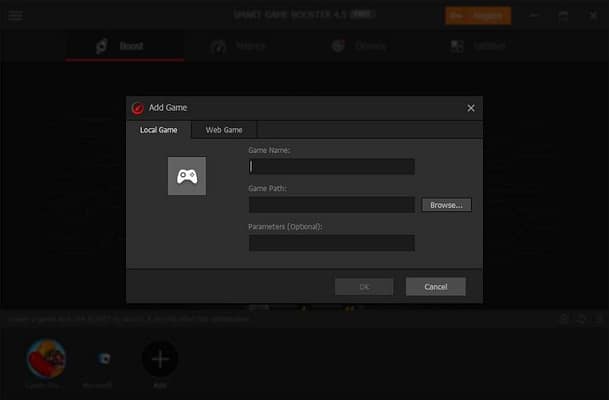Click the Game Path input field
The width and height of the screenshot is (609, 400).
coord(332,205)
